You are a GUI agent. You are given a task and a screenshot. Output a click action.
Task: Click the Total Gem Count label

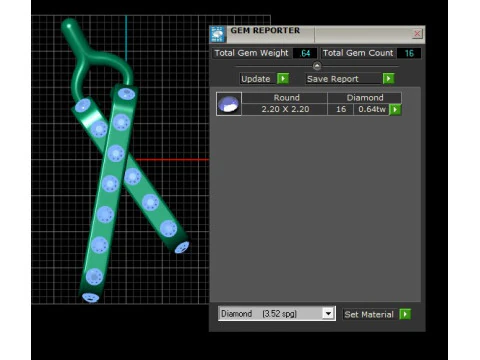[x=358, y=53]
